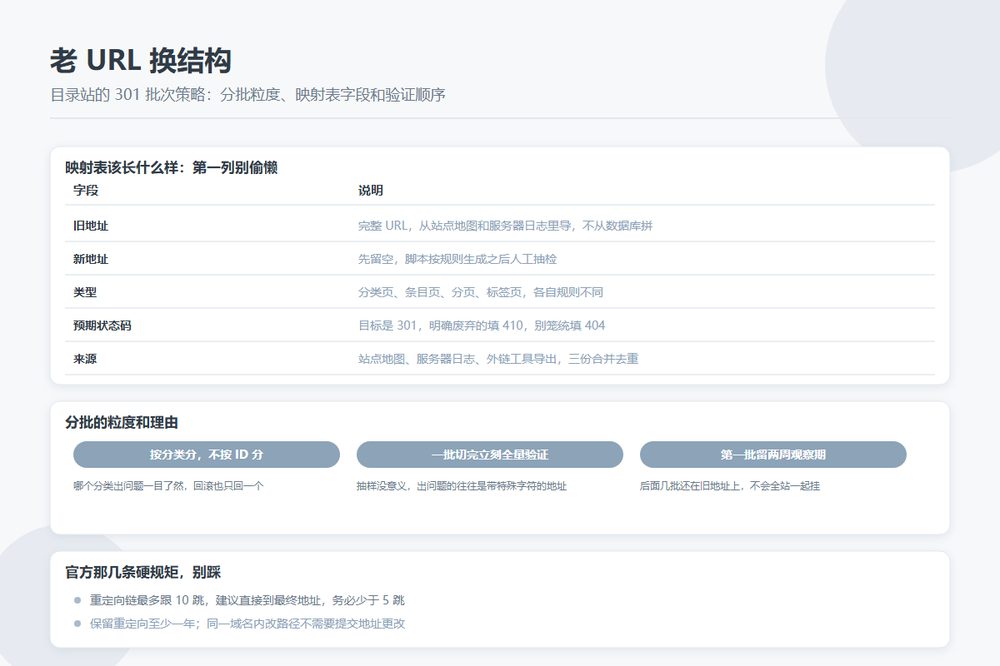The height and width of the screenshot is (666, 1000).
Task: Click caption 抽样没意义，出问题的往往是带特殊字符的地址
Action: [x=461, y=486]
